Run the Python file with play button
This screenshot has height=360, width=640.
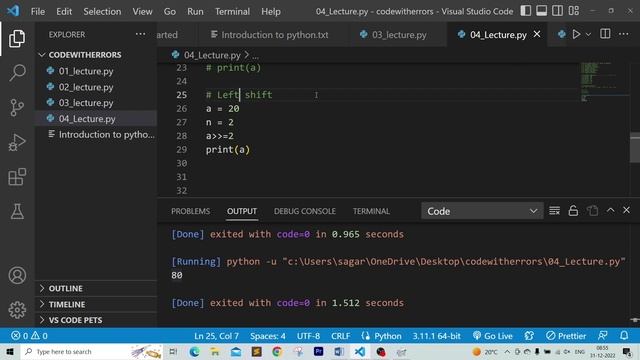576,34
